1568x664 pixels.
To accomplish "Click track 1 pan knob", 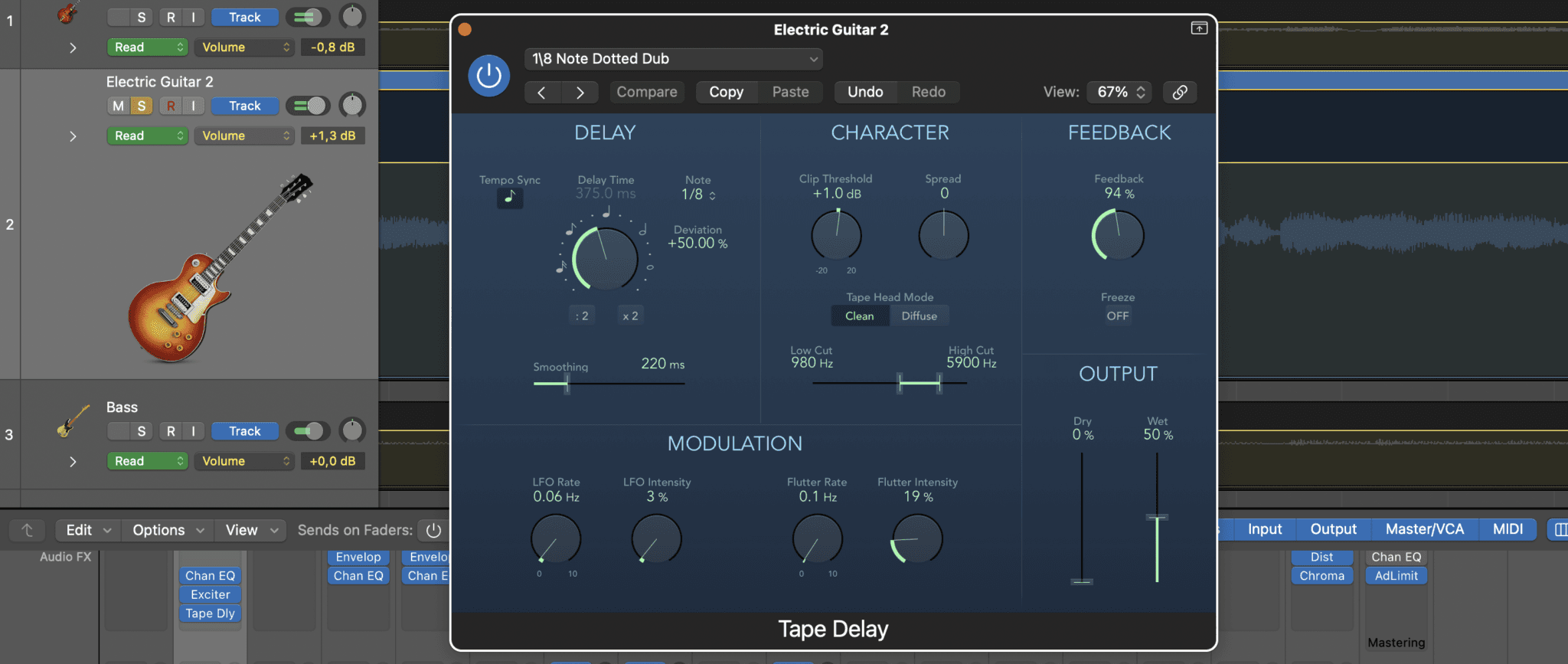I will (352, 16).
